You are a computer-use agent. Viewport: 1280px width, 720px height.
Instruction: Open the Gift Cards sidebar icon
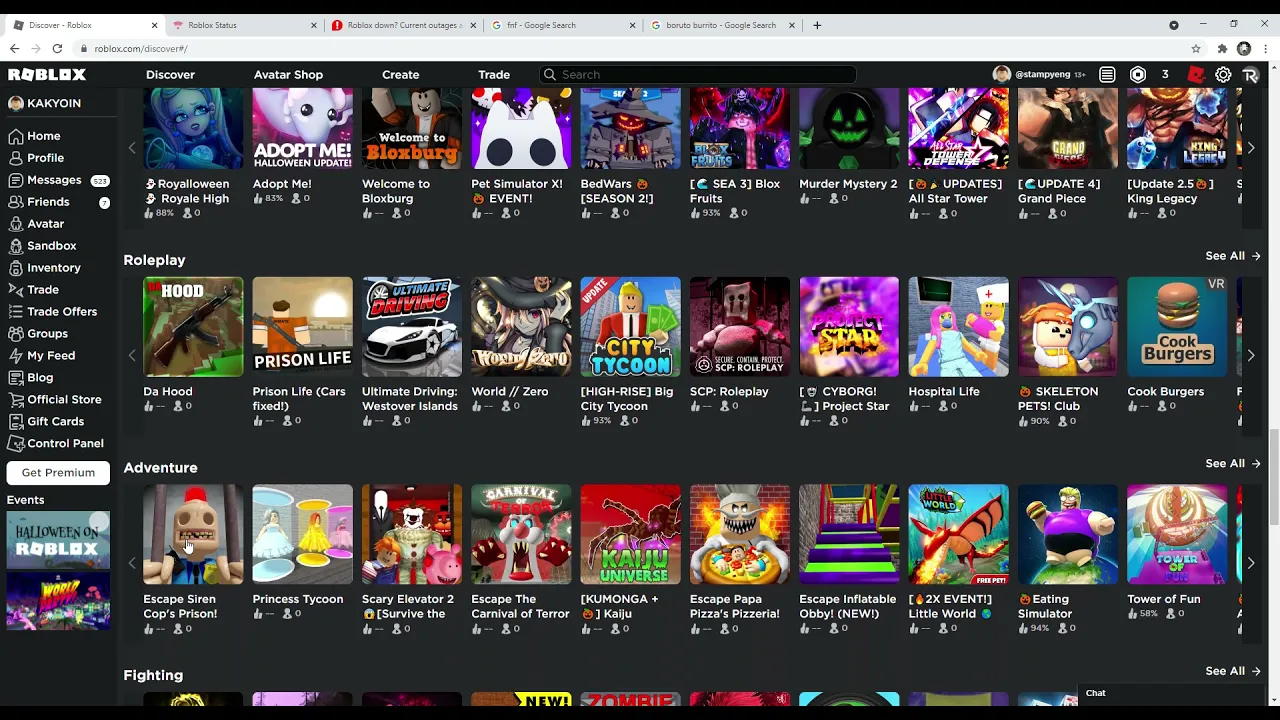[x=15, y=422]
